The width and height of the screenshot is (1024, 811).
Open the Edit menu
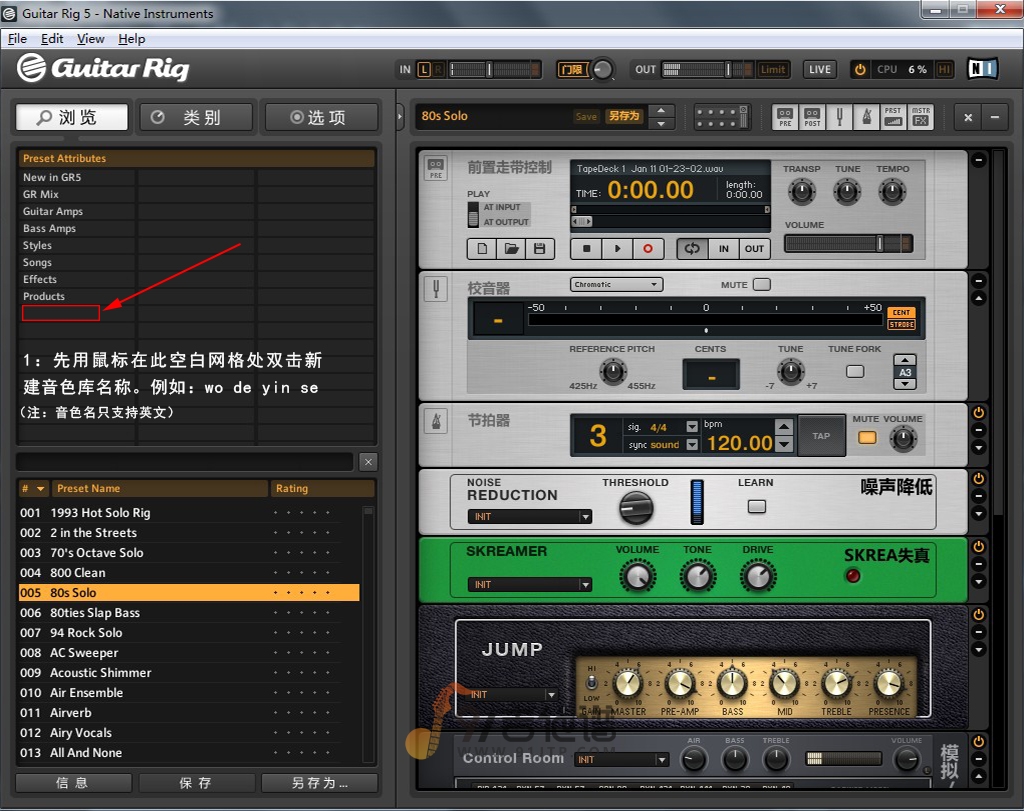coord(52,39)
